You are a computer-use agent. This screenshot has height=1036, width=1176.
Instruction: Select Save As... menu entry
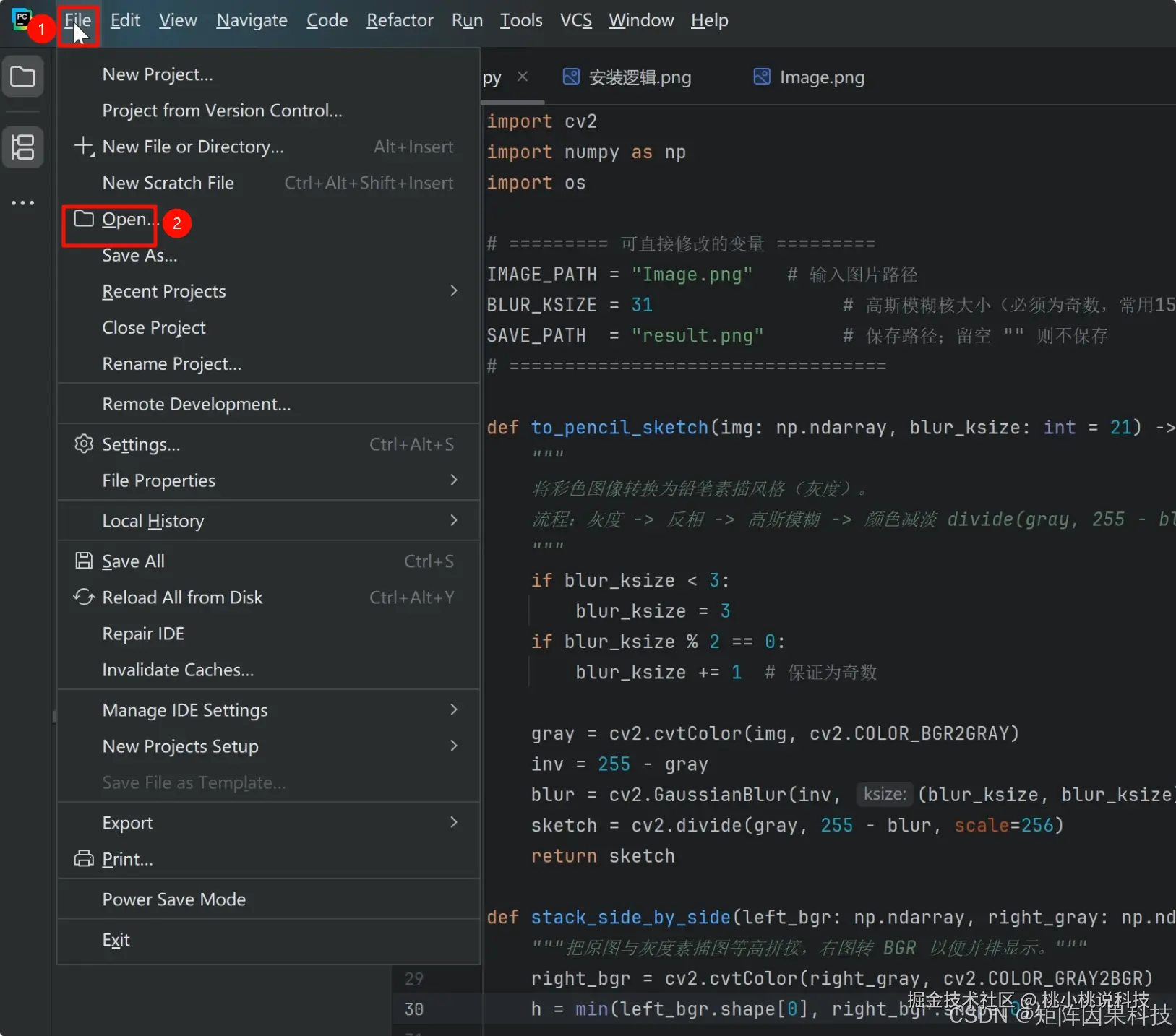269,255
